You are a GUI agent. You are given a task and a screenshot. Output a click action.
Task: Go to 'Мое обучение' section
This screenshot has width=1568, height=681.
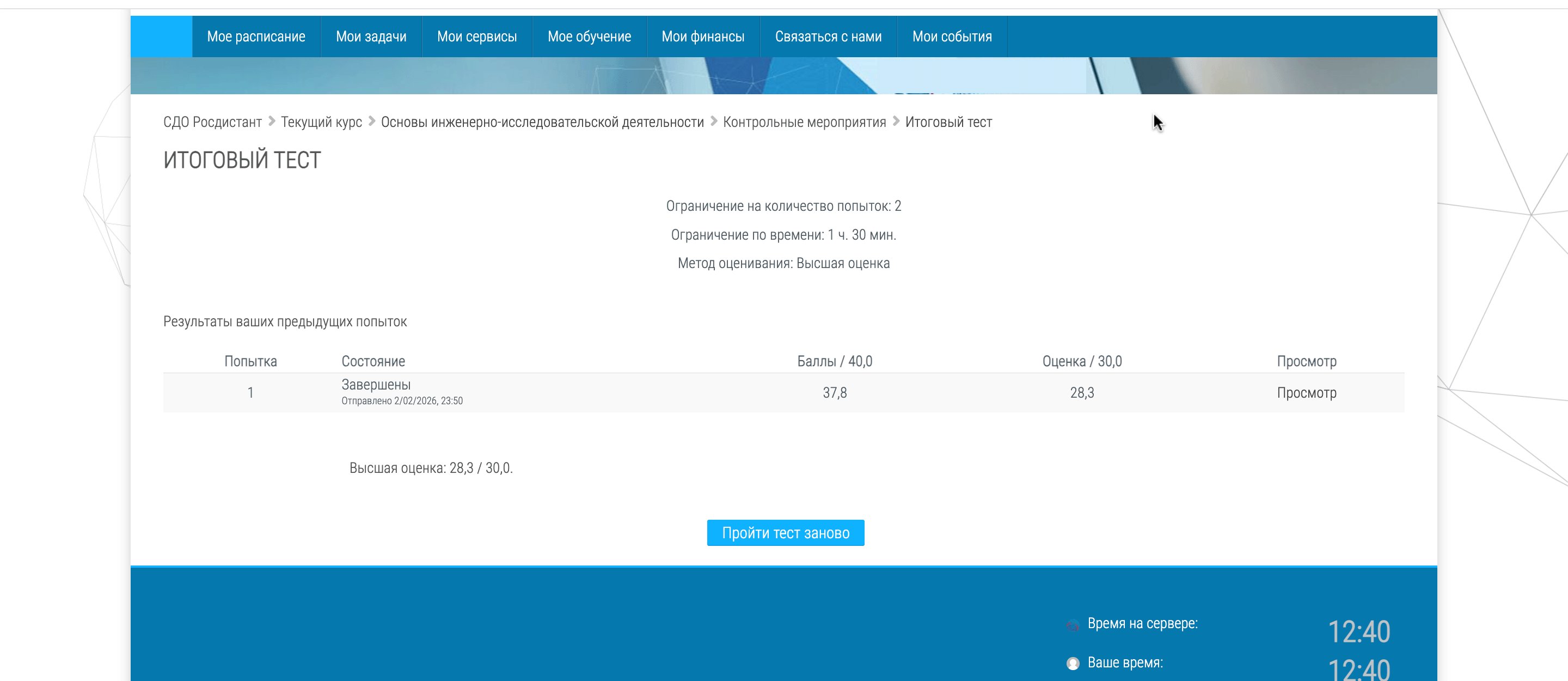point(589,37)
